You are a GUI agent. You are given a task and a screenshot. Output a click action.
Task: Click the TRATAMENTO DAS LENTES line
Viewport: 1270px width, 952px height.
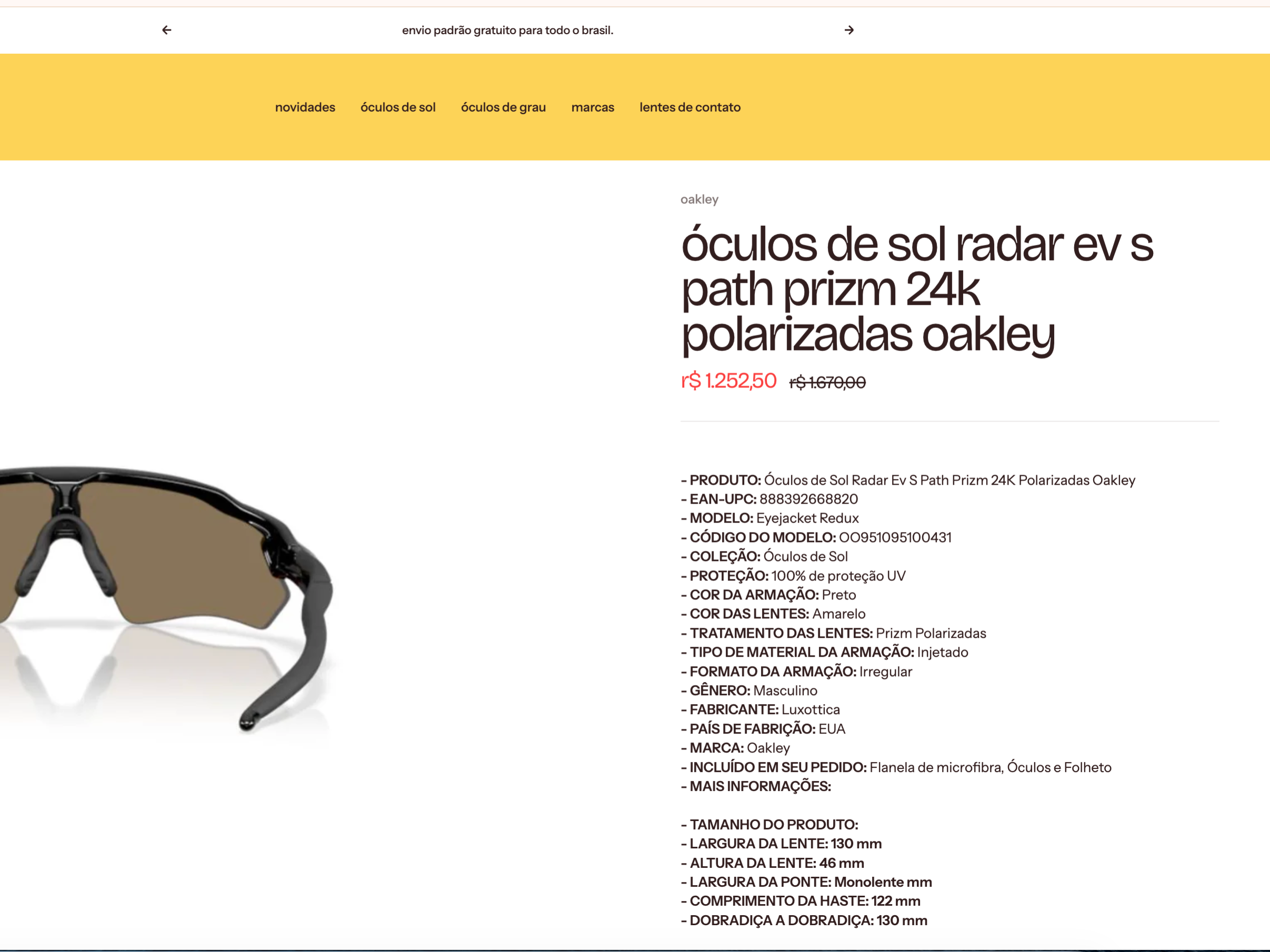tap(833, 633)
